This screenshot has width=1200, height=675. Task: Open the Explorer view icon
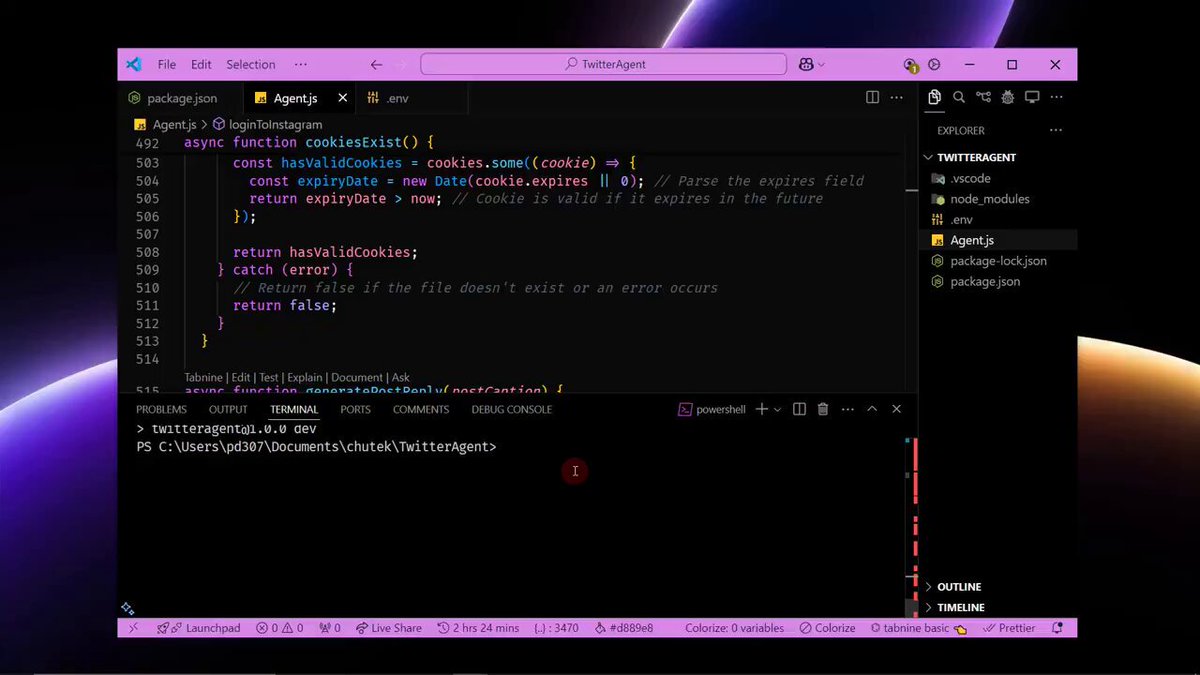click(x=934, y=97)
